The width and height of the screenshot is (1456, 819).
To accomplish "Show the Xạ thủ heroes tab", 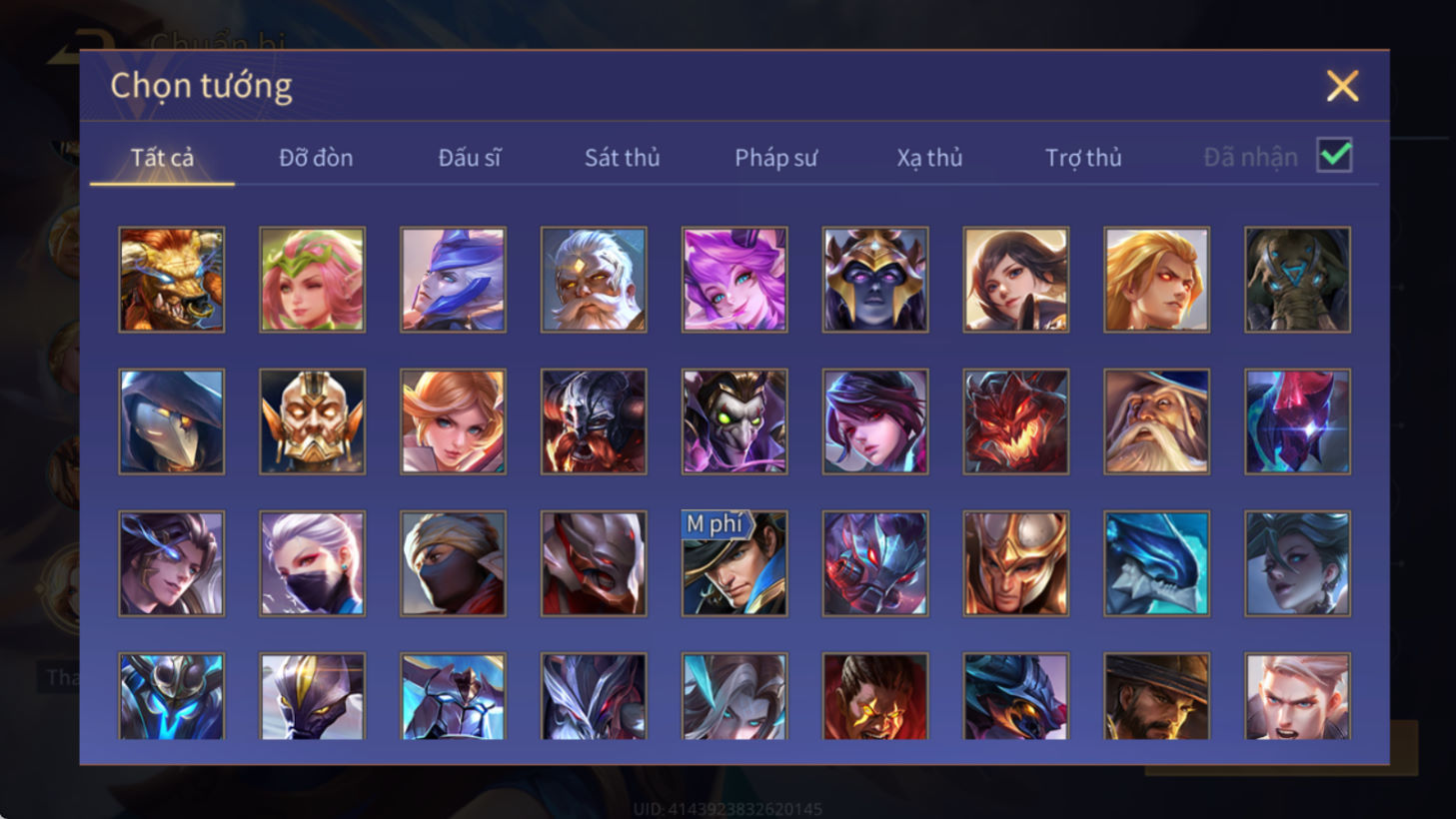I will pyautogui.click(x=929, y=158).
